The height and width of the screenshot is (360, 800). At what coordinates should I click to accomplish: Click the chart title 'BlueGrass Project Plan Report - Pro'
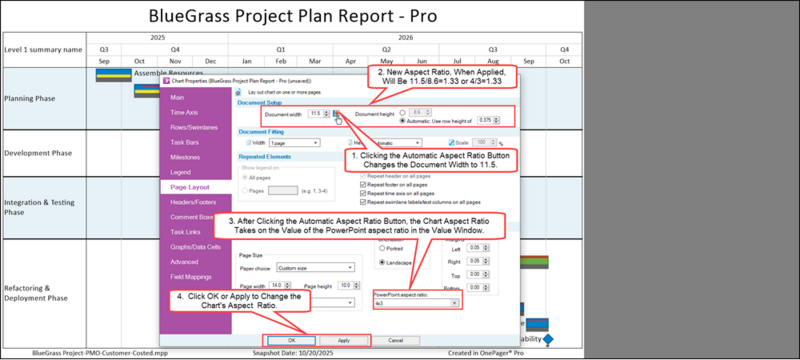[293, 16]
